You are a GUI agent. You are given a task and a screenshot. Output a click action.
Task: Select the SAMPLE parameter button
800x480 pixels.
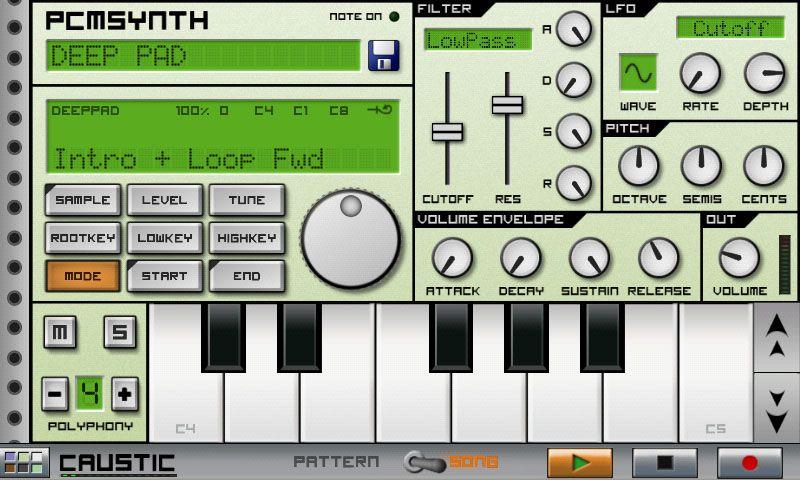pyautogui.click(x=83, y=200)
